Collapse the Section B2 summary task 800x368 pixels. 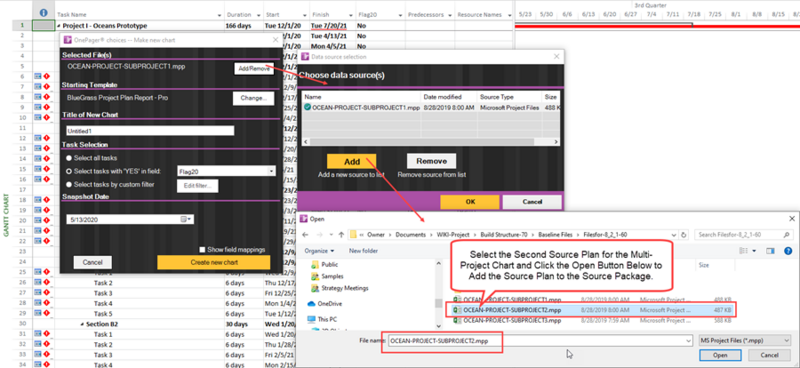click(x=82, y=324)
